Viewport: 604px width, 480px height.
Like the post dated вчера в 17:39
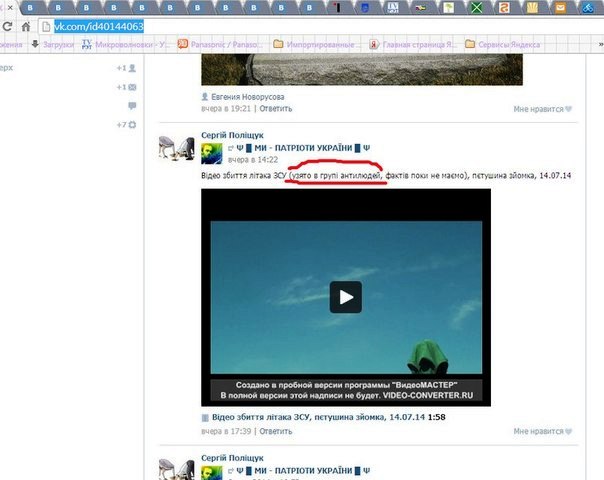(x=542, y=431)
